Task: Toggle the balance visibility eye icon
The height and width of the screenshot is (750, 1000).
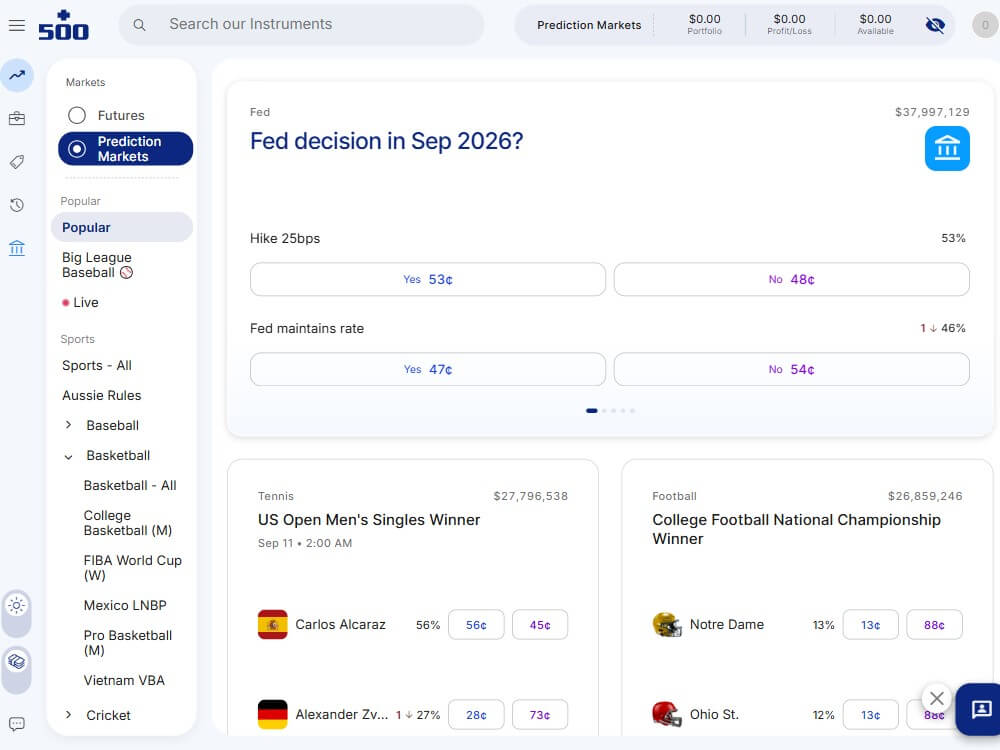Action: click(935, 25)
